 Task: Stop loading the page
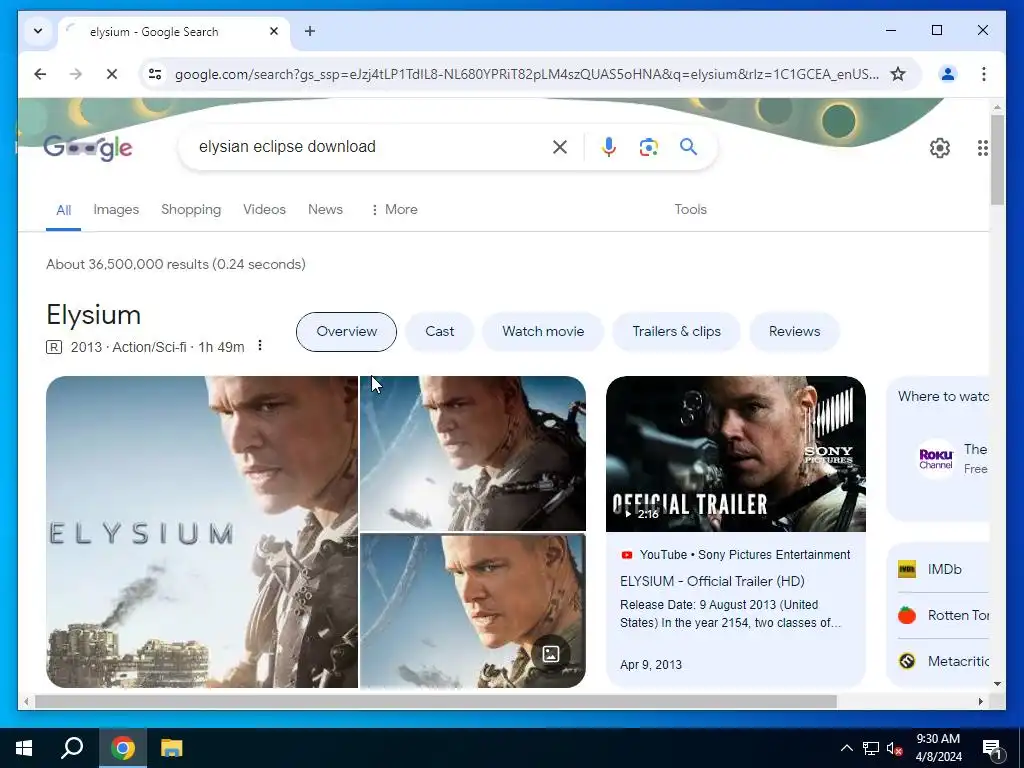click(x=112, y=74)
